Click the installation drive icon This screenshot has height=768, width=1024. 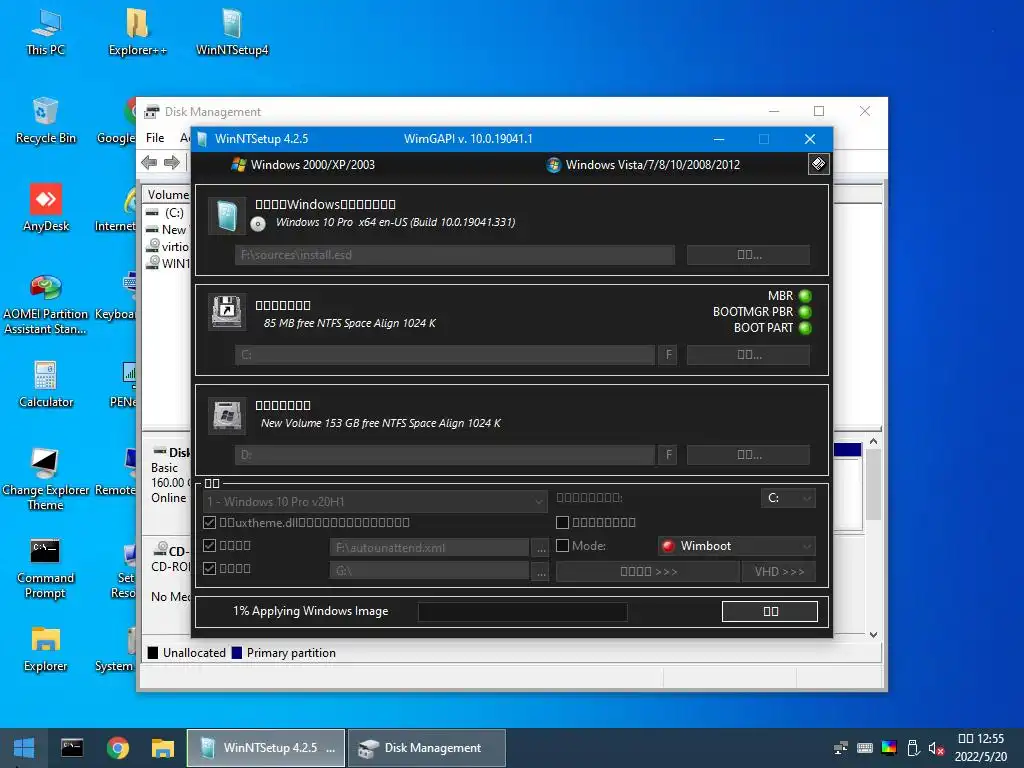pos(227,415)
